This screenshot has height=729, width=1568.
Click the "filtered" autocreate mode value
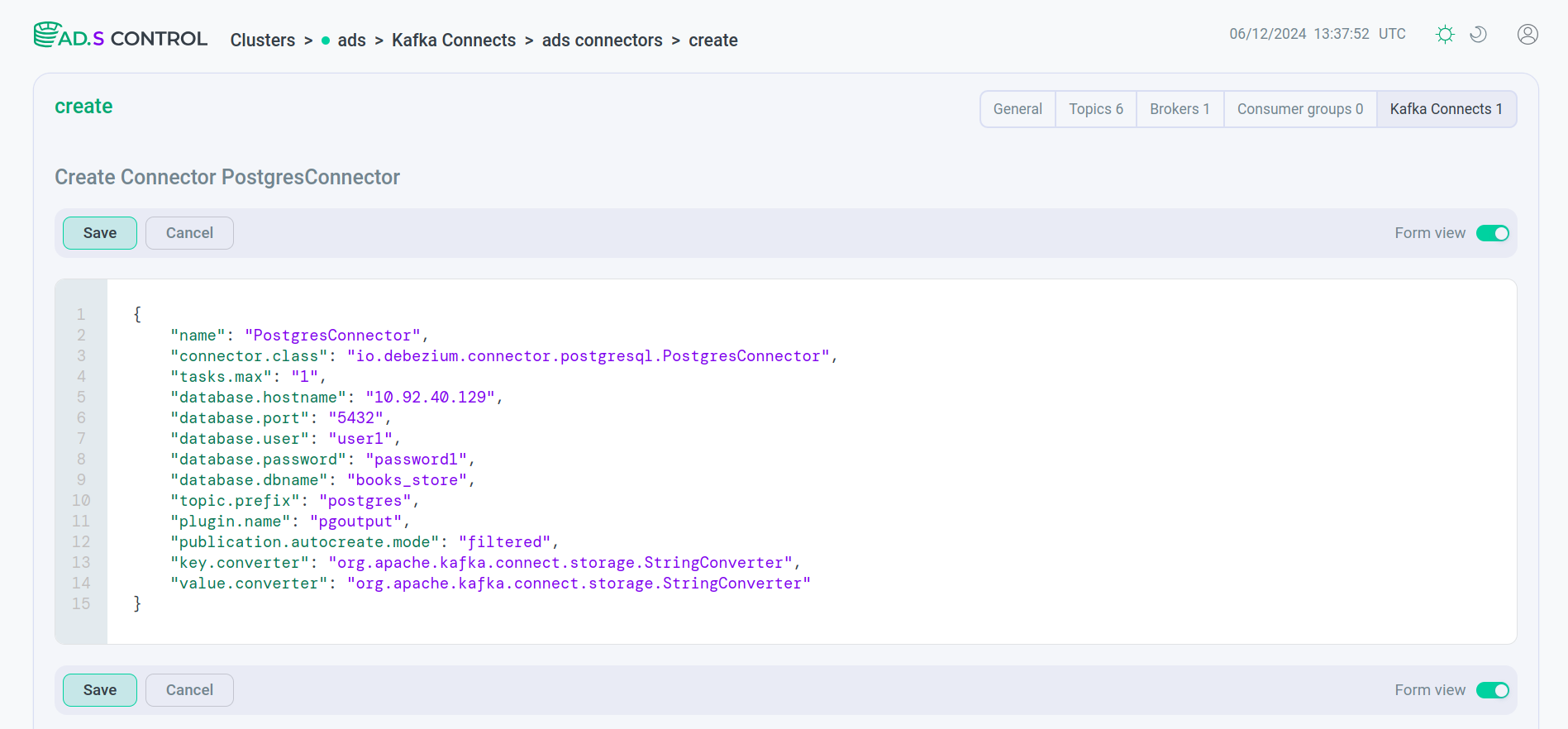click(504, 542)
